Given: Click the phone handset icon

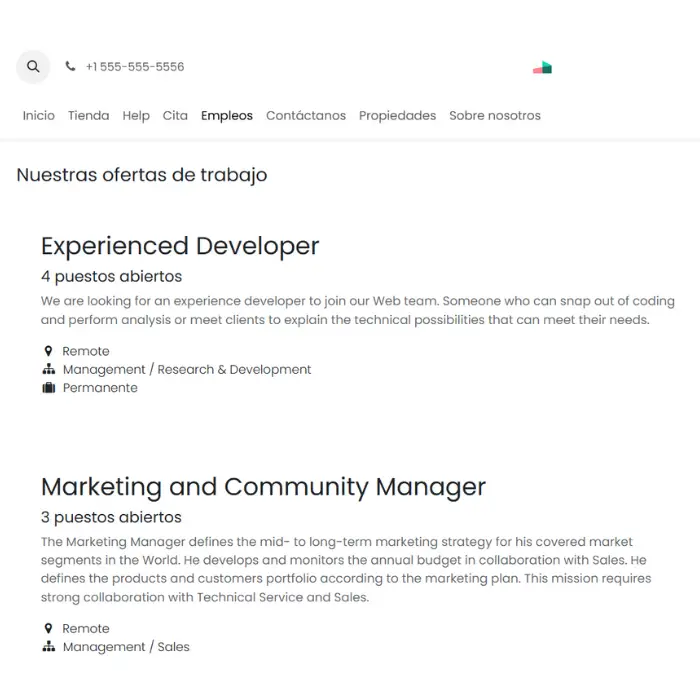Looking at the screenshot, I should [70, 67].
